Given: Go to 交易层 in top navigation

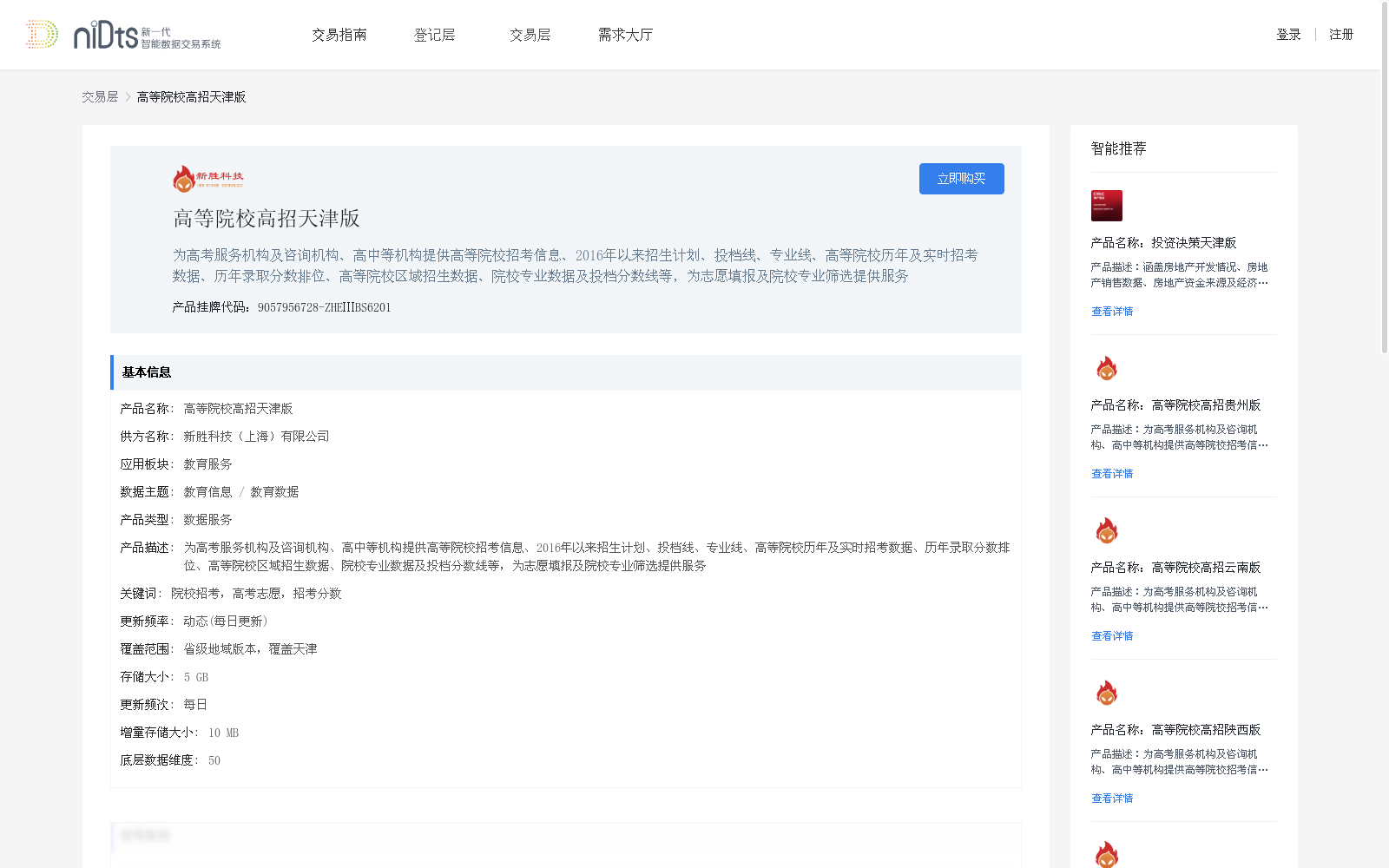Looking at the screenshot, I should 530,35.
